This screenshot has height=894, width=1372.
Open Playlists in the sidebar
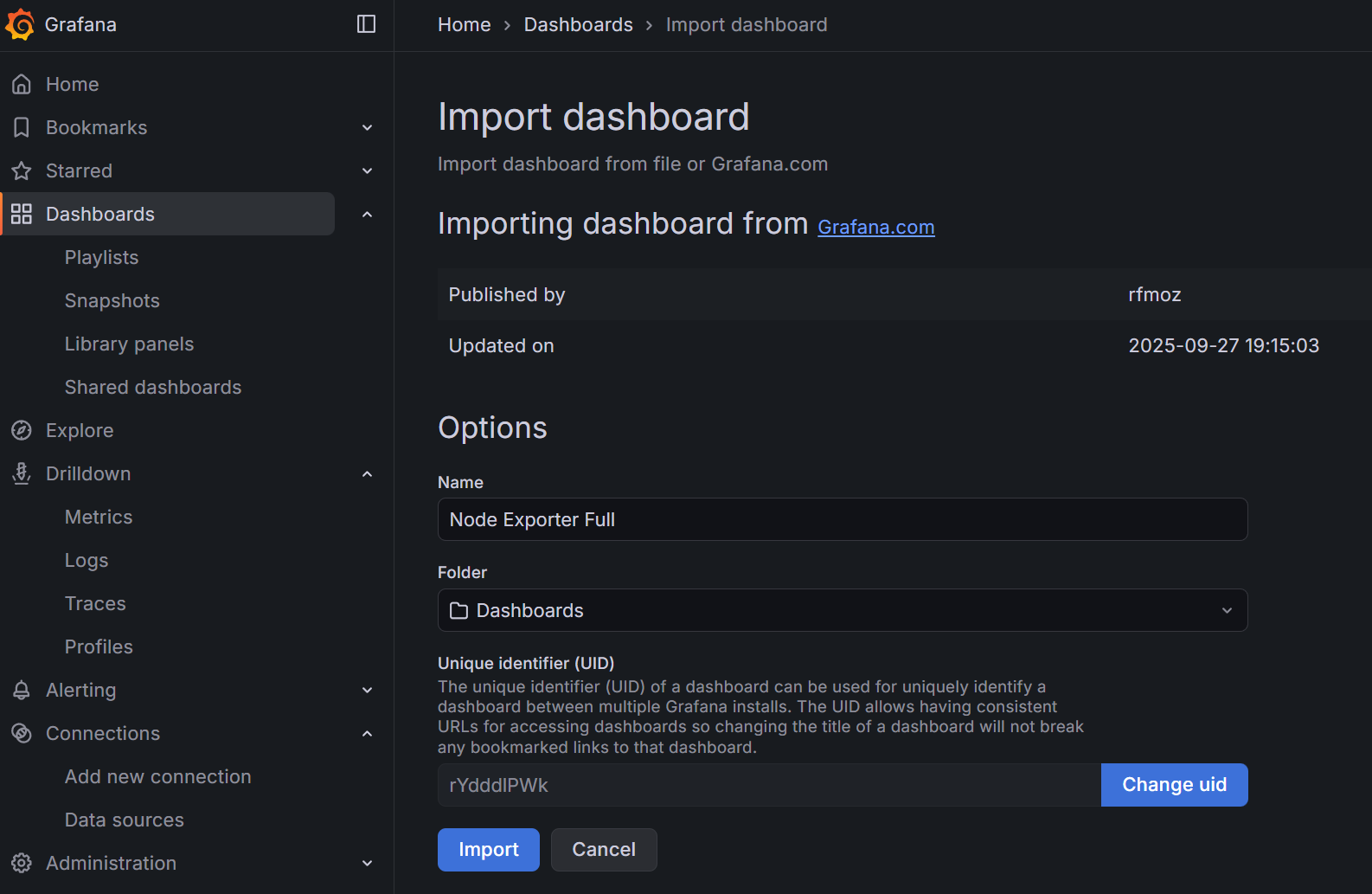(x=101, y=257)
